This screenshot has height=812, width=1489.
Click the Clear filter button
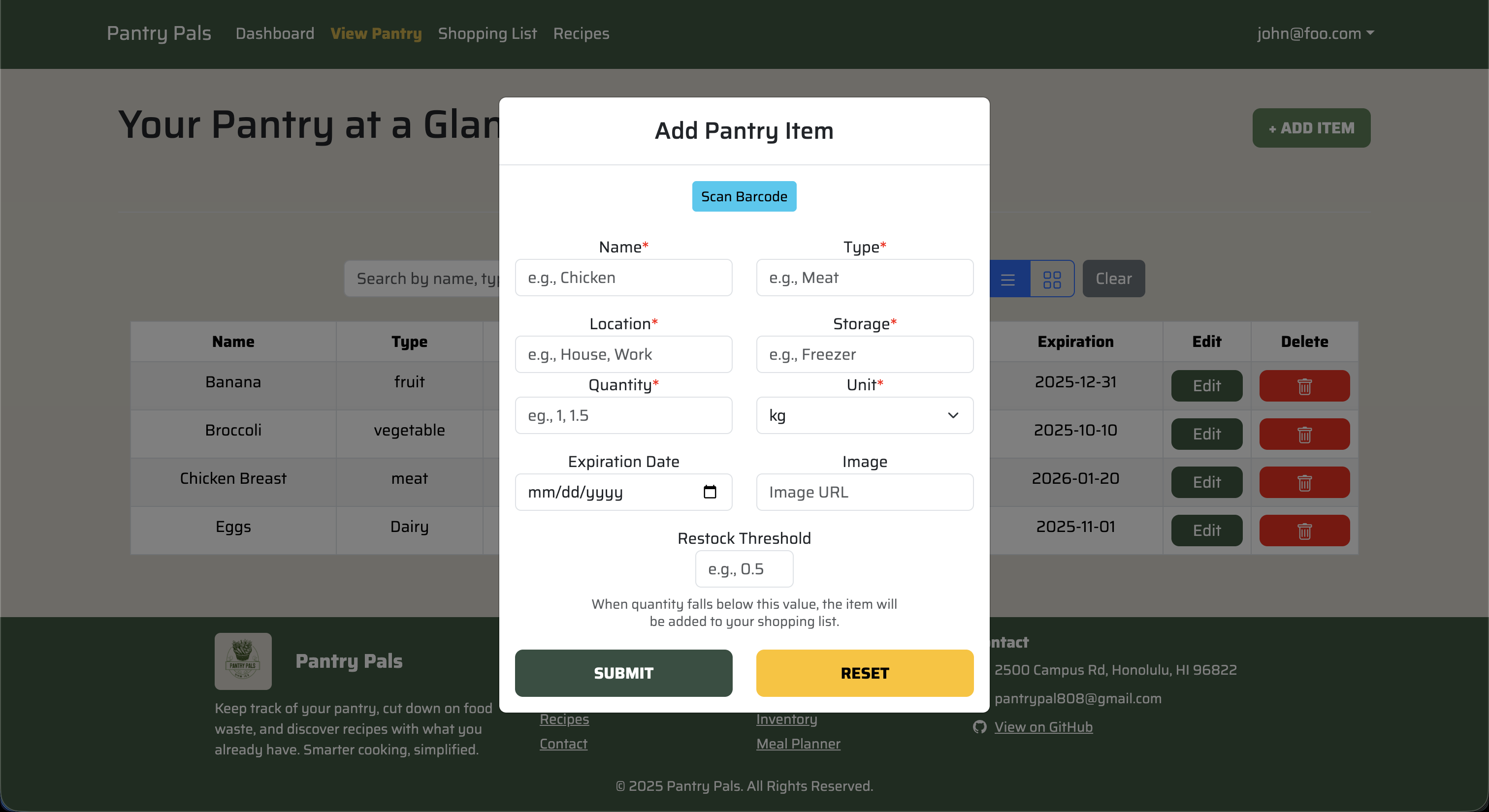[x=1113, y=279]
